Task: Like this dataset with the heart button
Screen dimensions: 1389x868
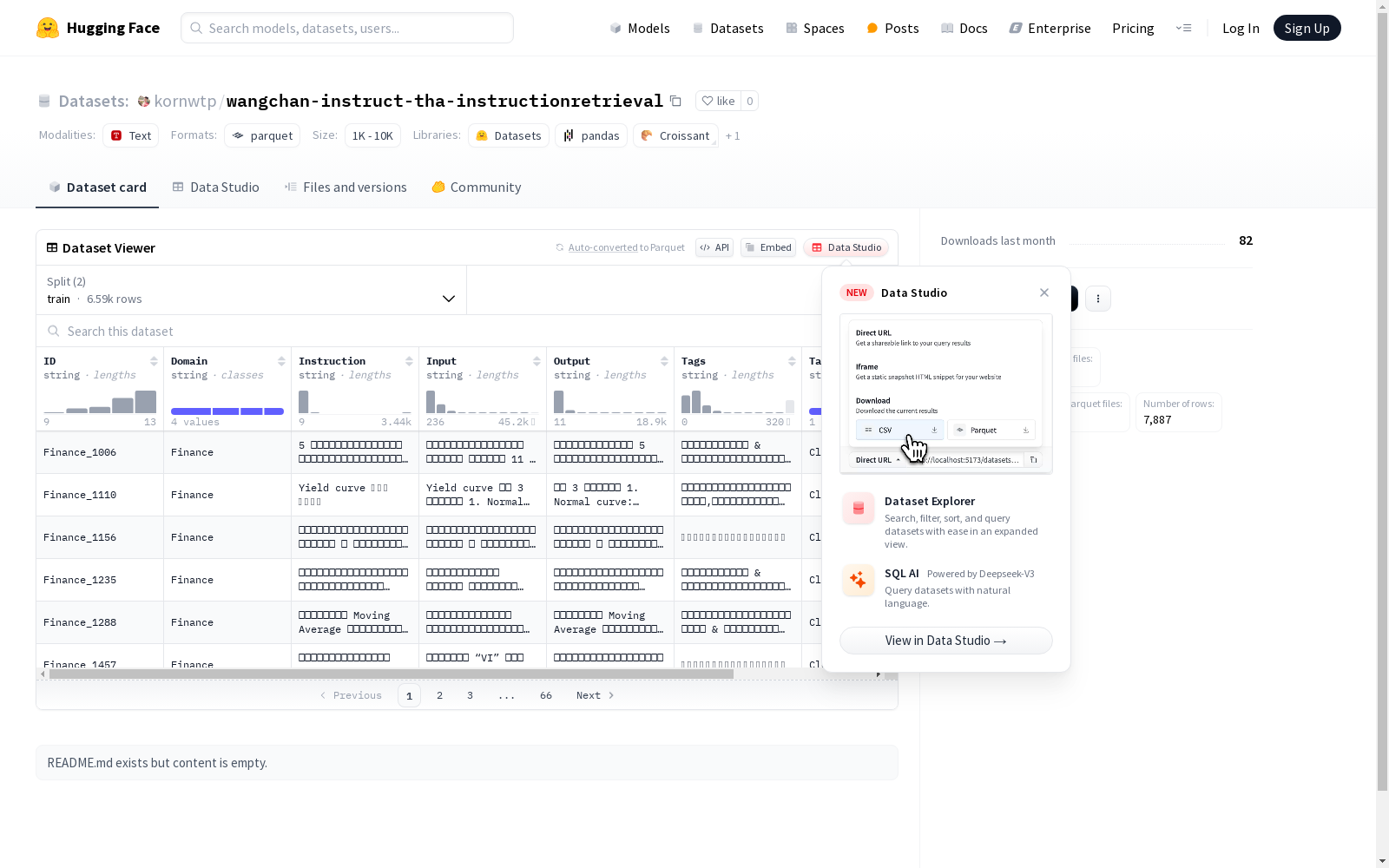Action: [718, 101]
